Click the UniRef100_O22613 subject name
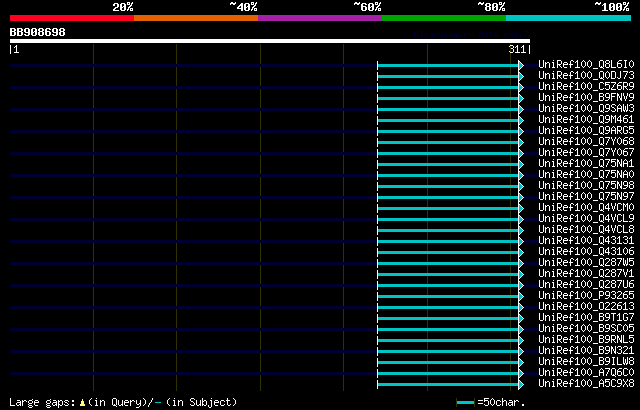 (x=586, y=307)
